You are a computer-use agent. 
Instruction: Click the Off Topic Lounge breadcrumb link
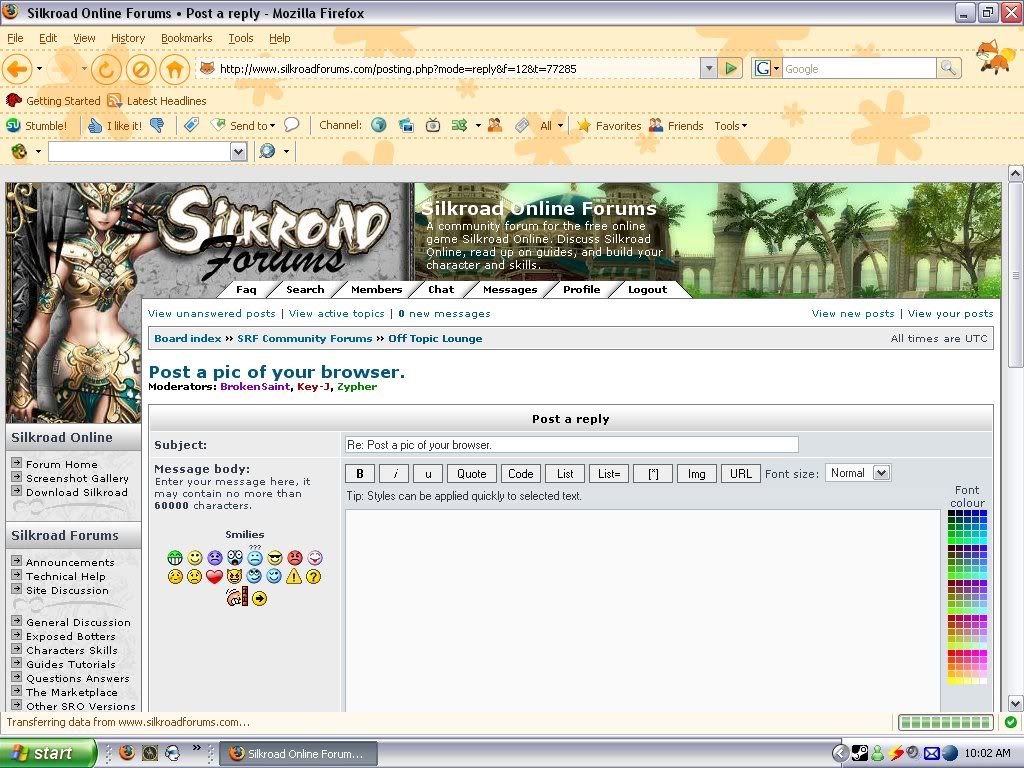(435, 339)
